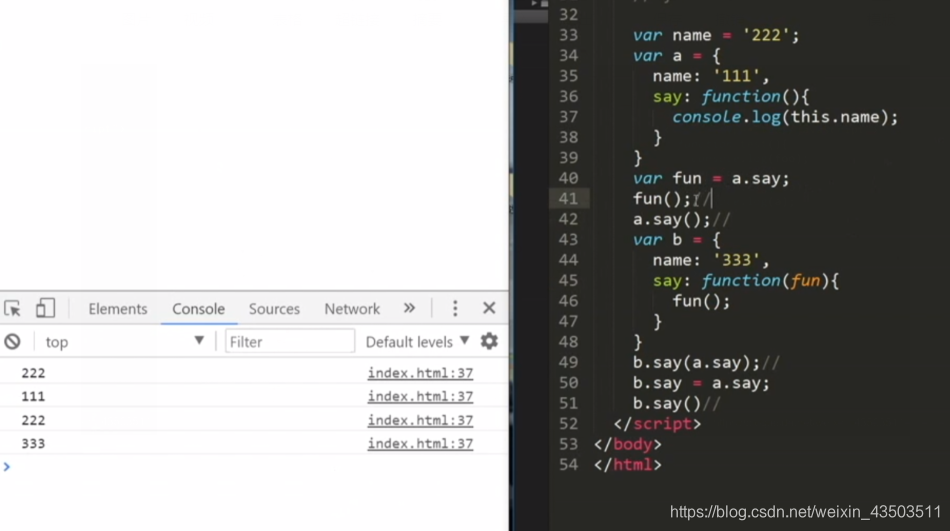Image resolution: width=950 pixels, height=531 pixels.
Task: Click line number 49 in the gutter
Action: [568, 362]
